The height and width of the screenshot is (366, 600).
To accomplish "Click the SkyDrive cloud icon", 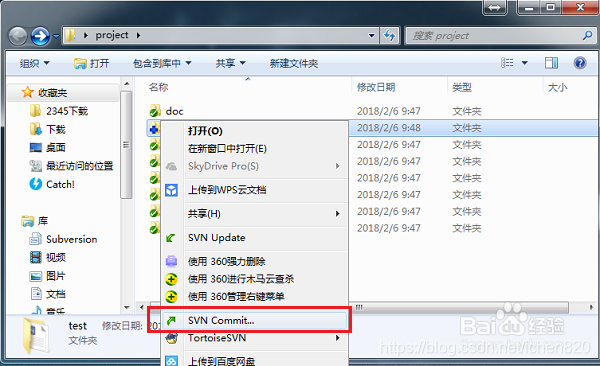I will tap(171, 166).
